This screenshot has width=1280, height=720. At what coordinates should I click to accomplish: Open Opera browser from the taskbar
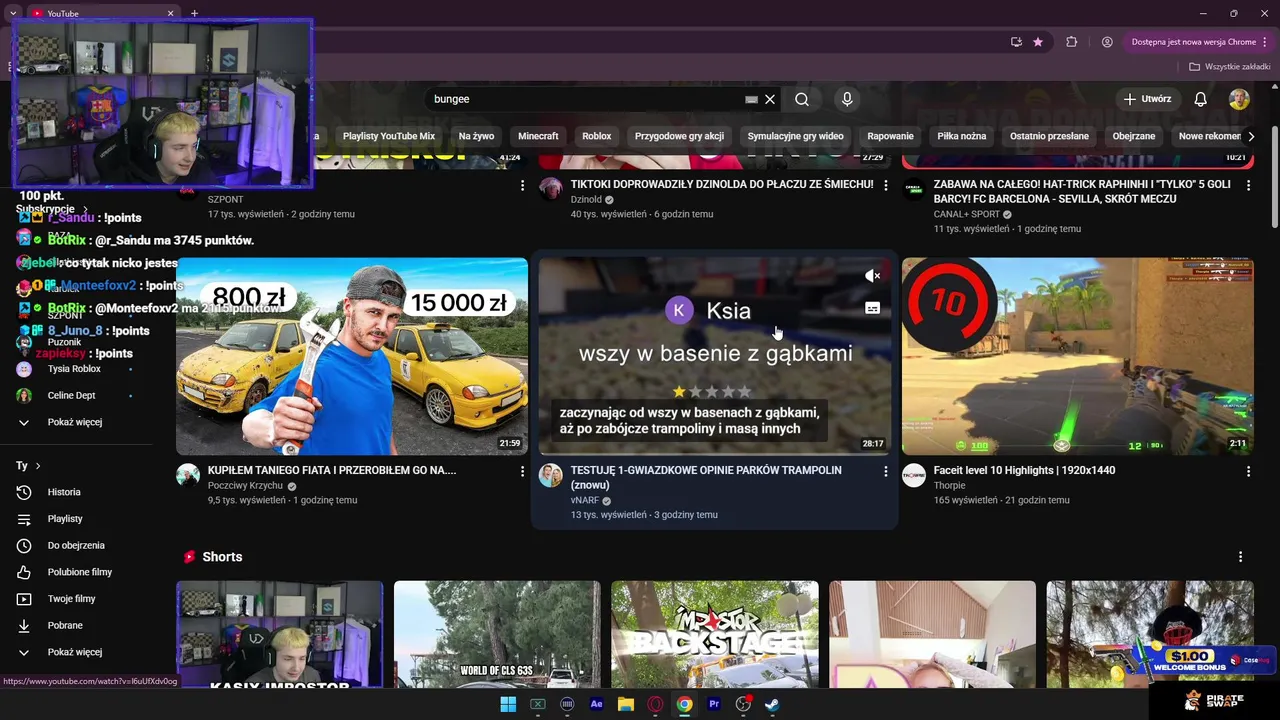point(655,704)
